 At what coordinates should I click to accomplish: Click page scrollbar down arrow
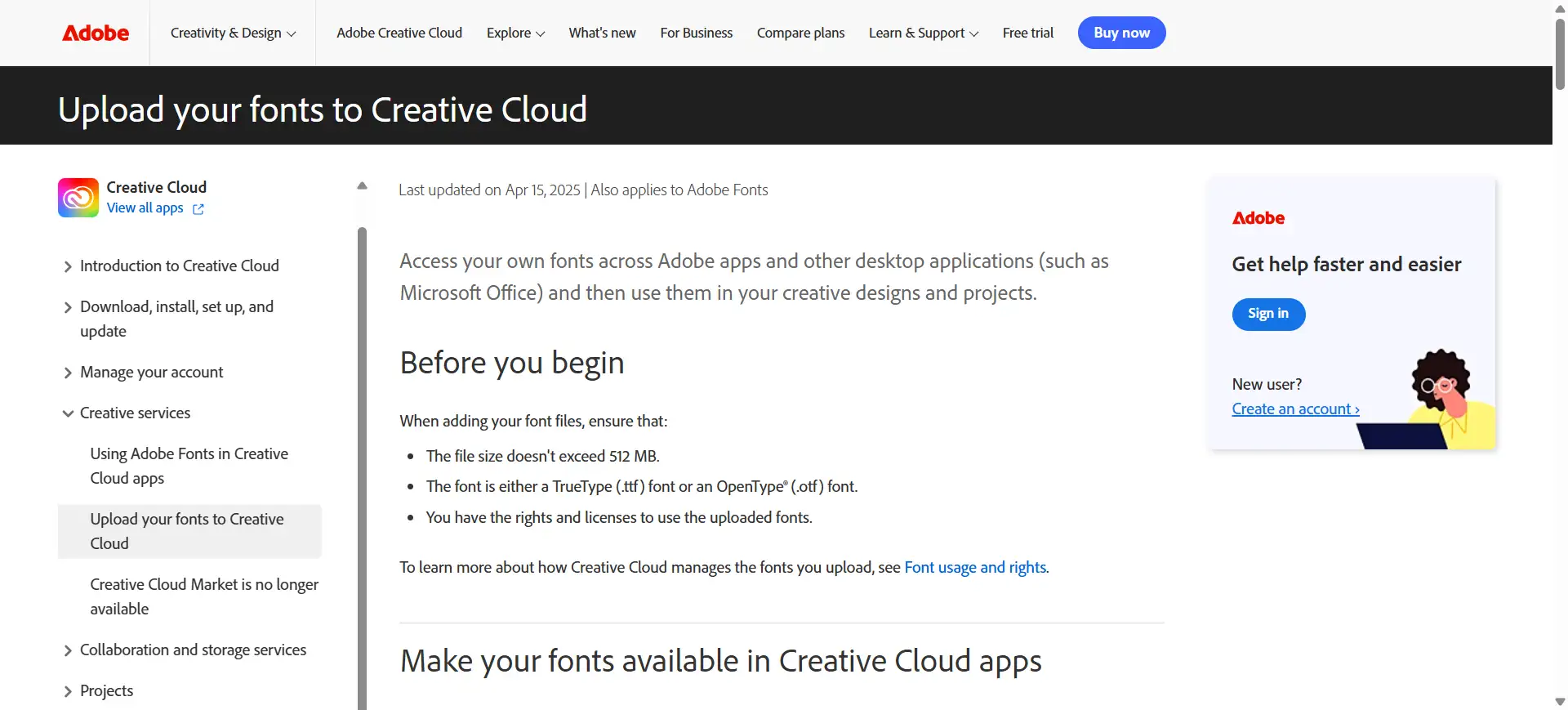point(1560,702)
